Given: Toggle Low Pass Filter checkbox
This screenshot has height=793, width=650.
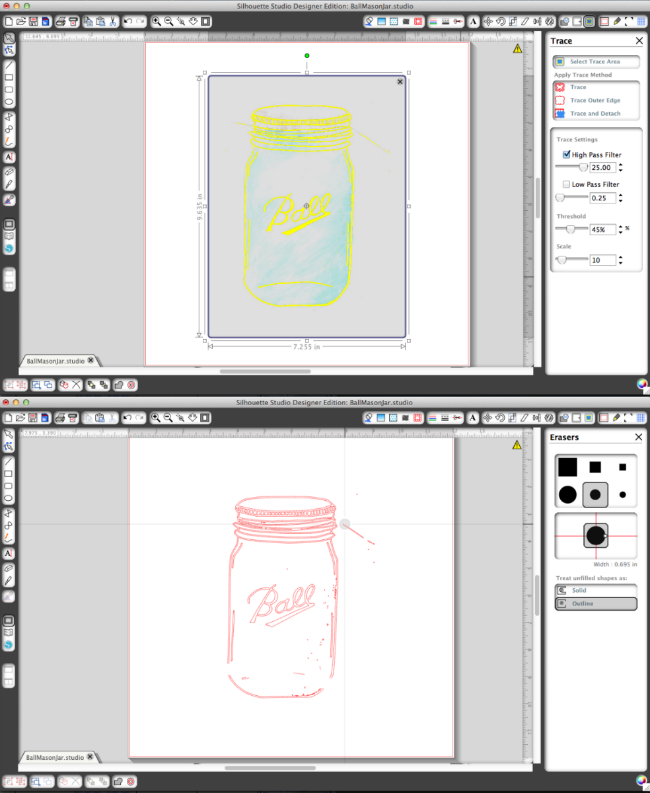Looking at the screenshot, I should (567, 184).
